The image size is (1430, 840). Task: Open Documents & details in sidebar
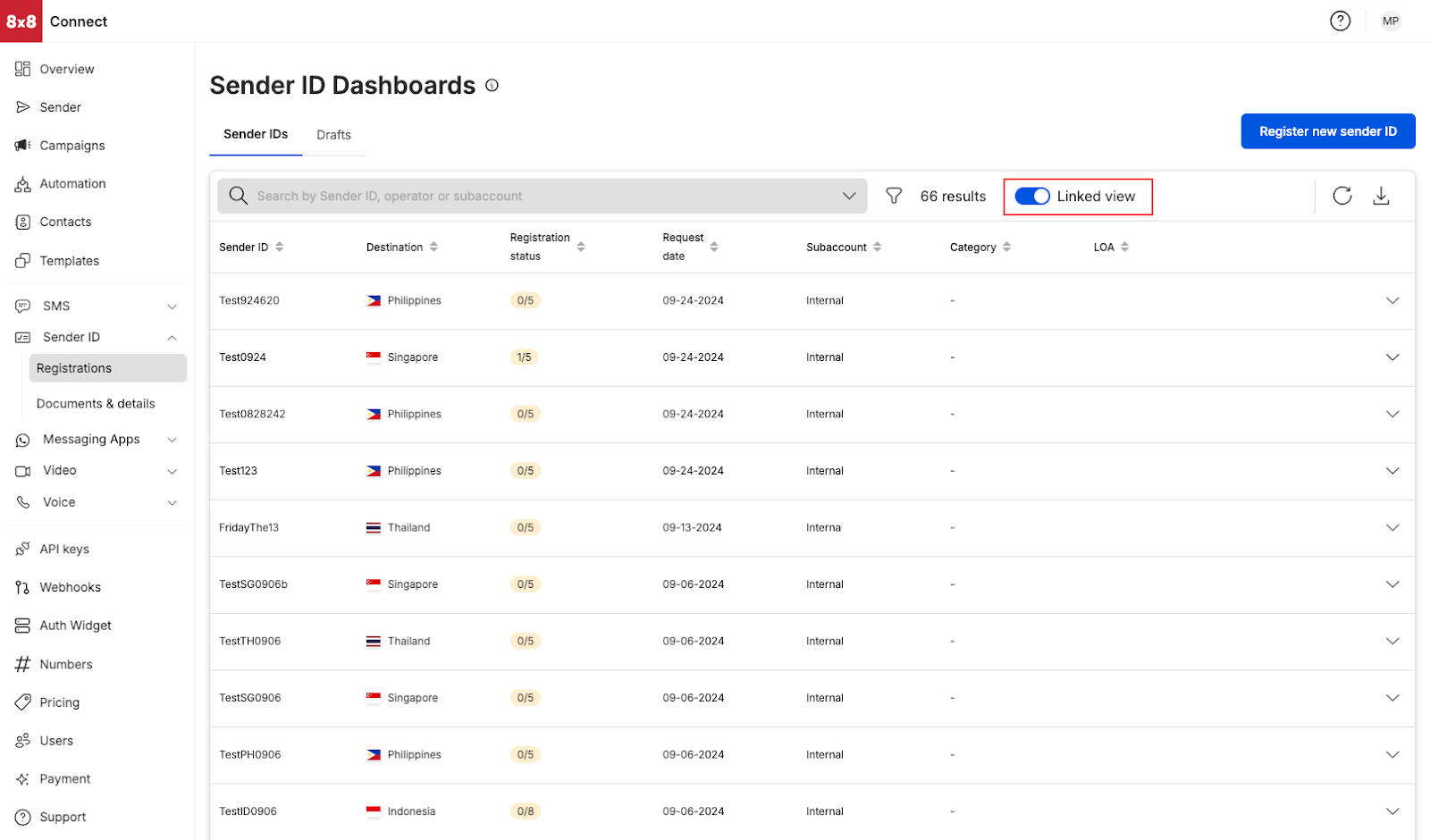[x=96, y=404]
